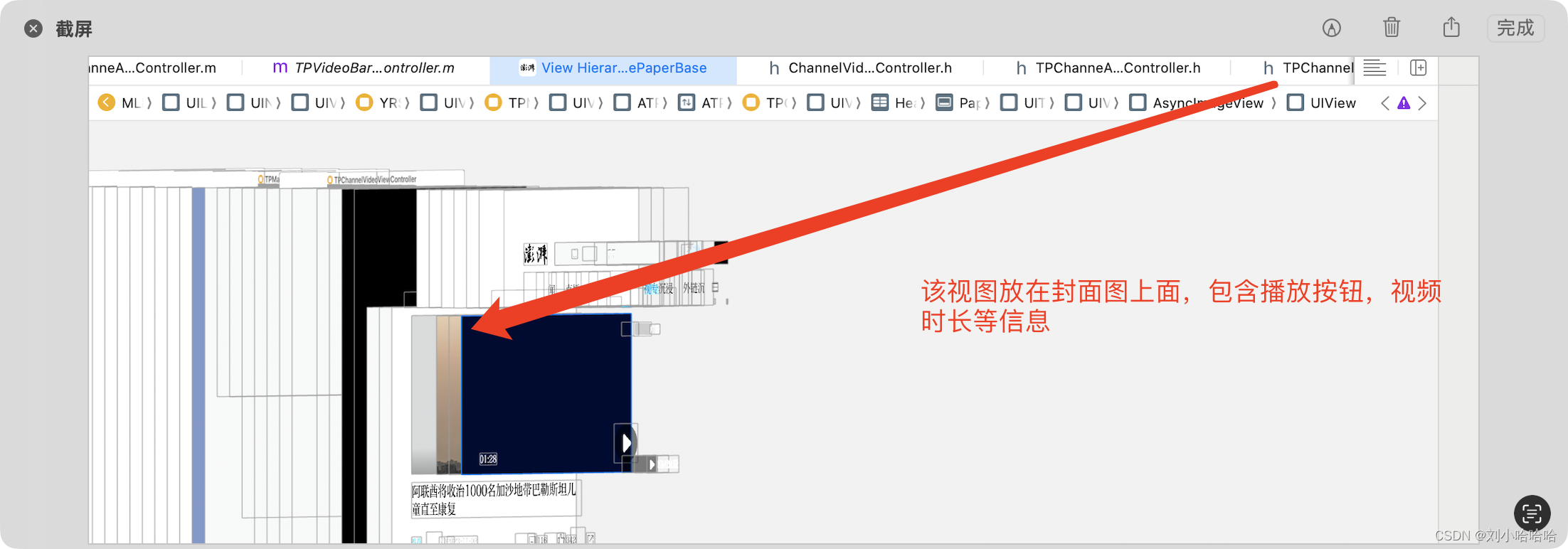
Task: Select the 澎湃 logo layer
Action: coord(536,254)
